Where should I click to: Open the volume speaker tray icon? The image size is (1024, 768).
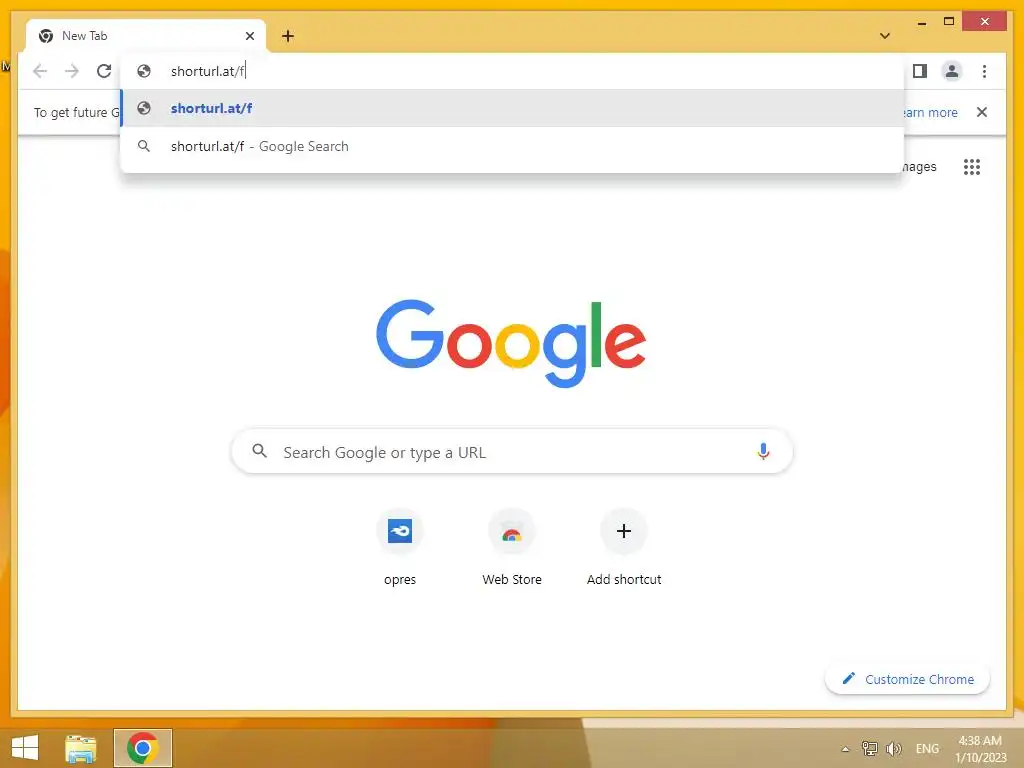click(893, 748)
